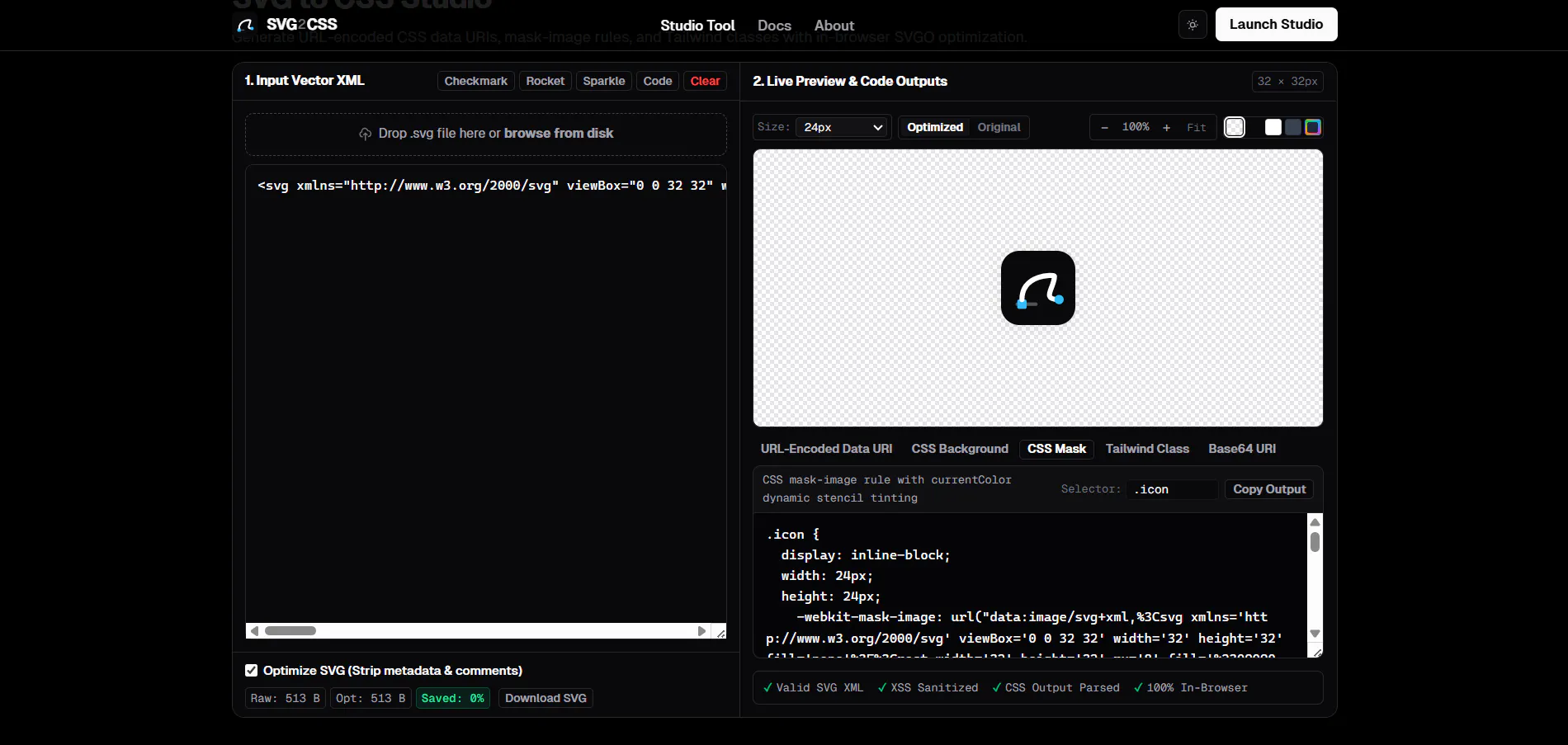
Task: Click the Download SVG button
Action: point(545,698)
